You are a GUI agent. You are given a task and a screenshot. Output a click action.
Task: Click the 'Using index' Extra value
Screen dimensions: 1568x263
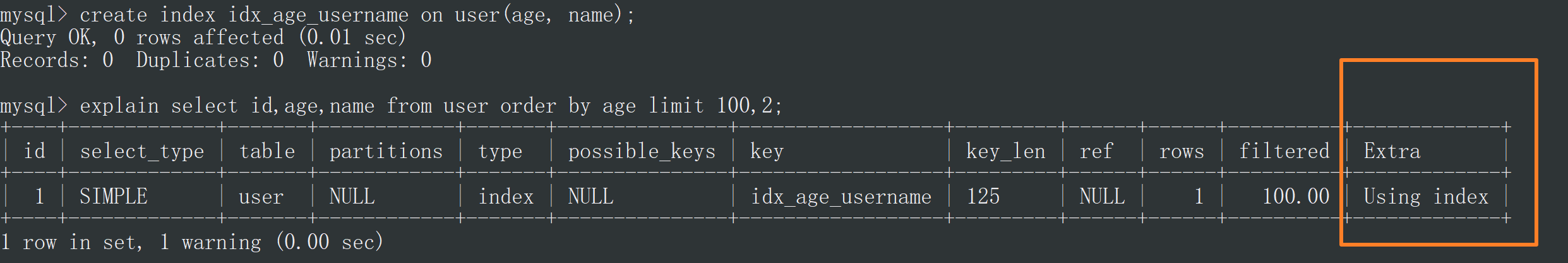tap(1426, 197)
